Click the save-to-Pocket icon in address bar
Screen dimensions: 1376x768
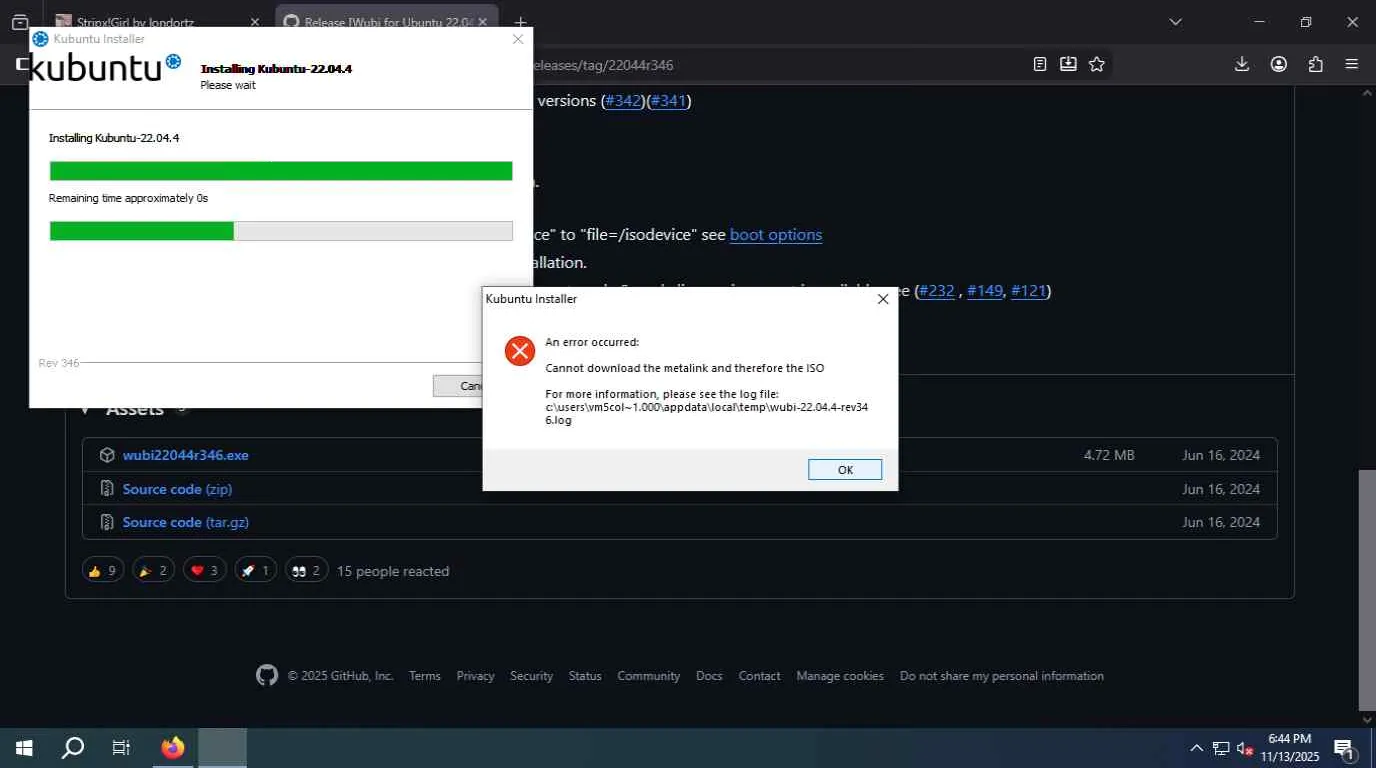(1068, 64)
